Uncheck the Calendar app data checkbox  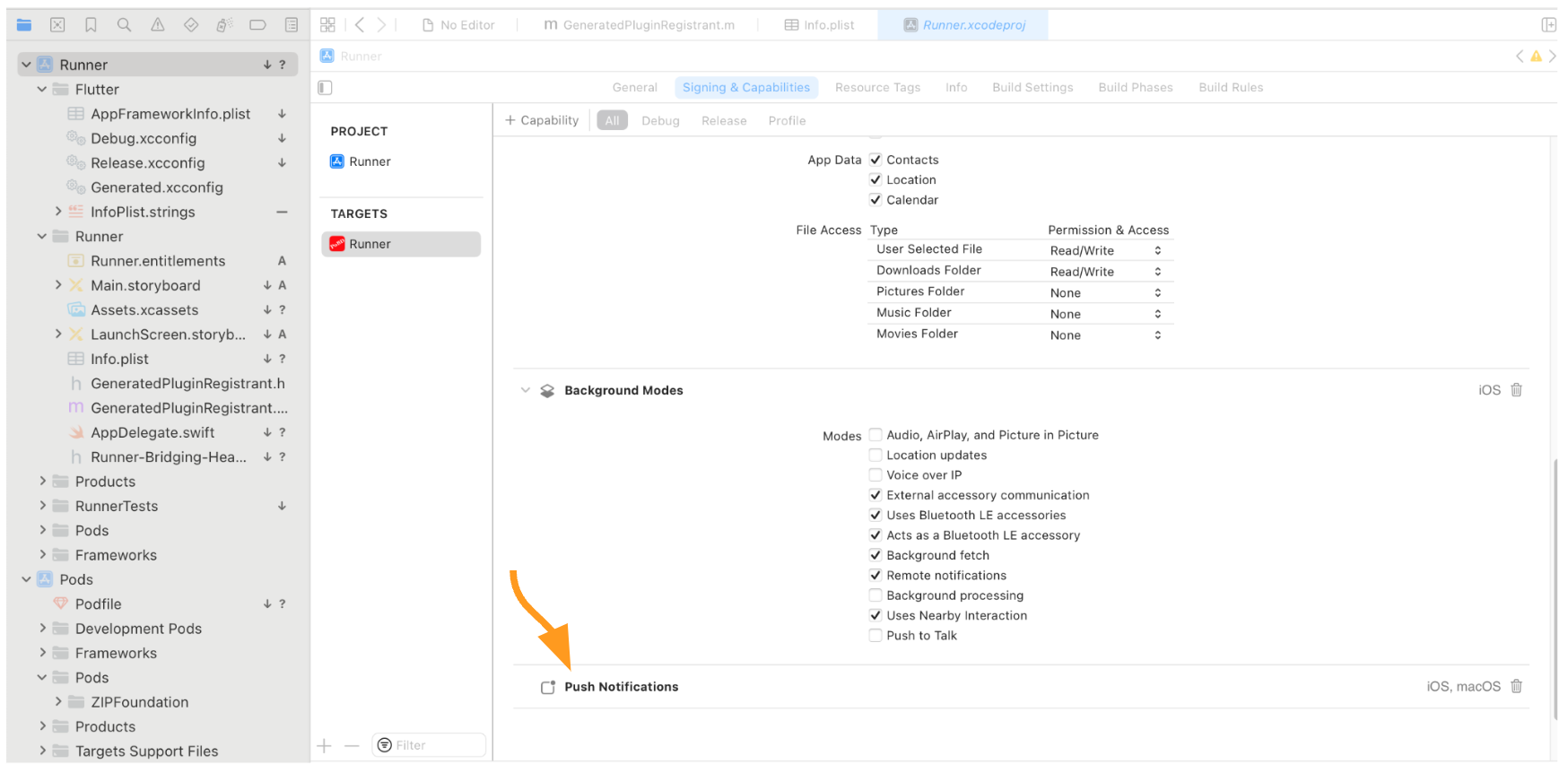pos(875,200)
